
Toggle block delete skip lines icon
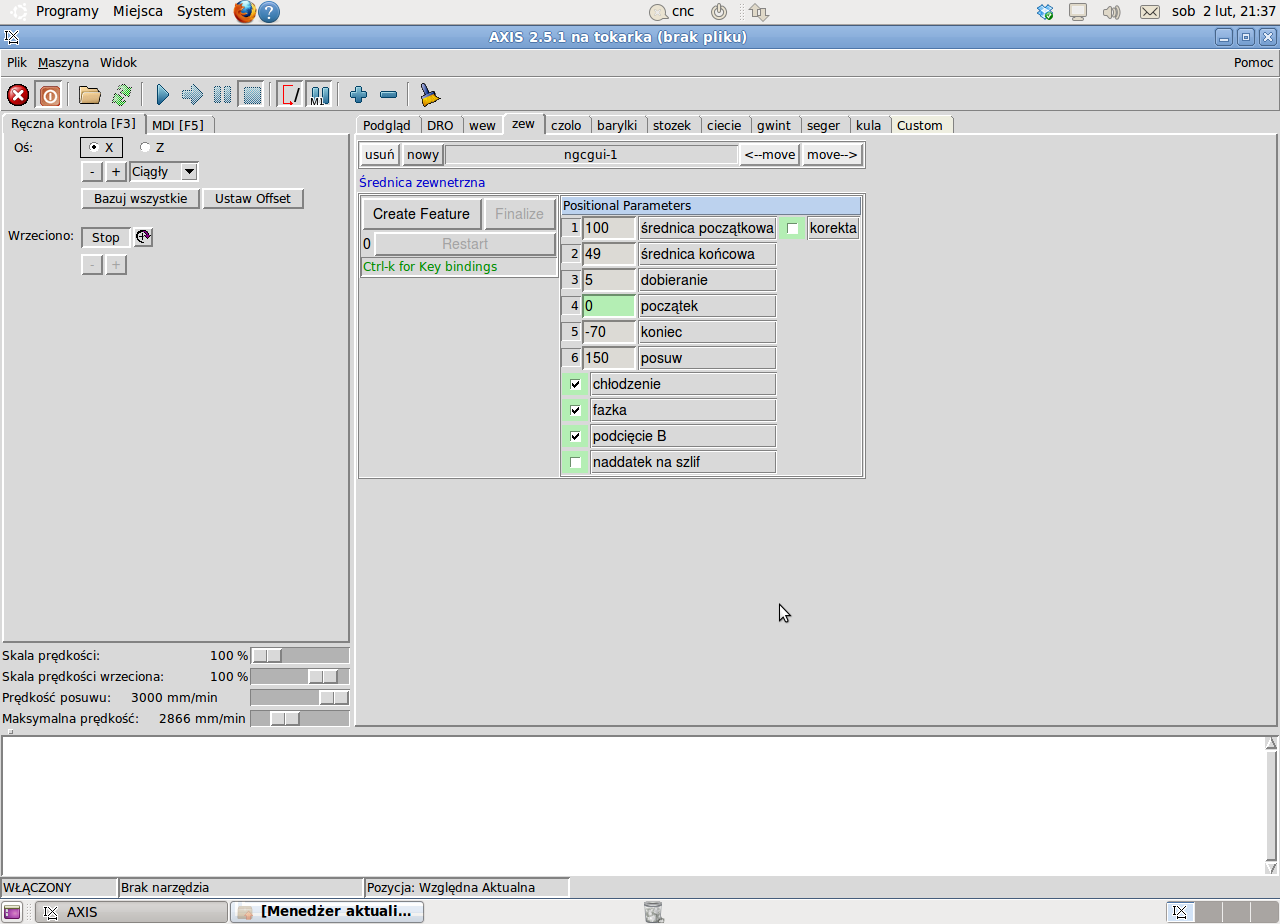(291, 95)
